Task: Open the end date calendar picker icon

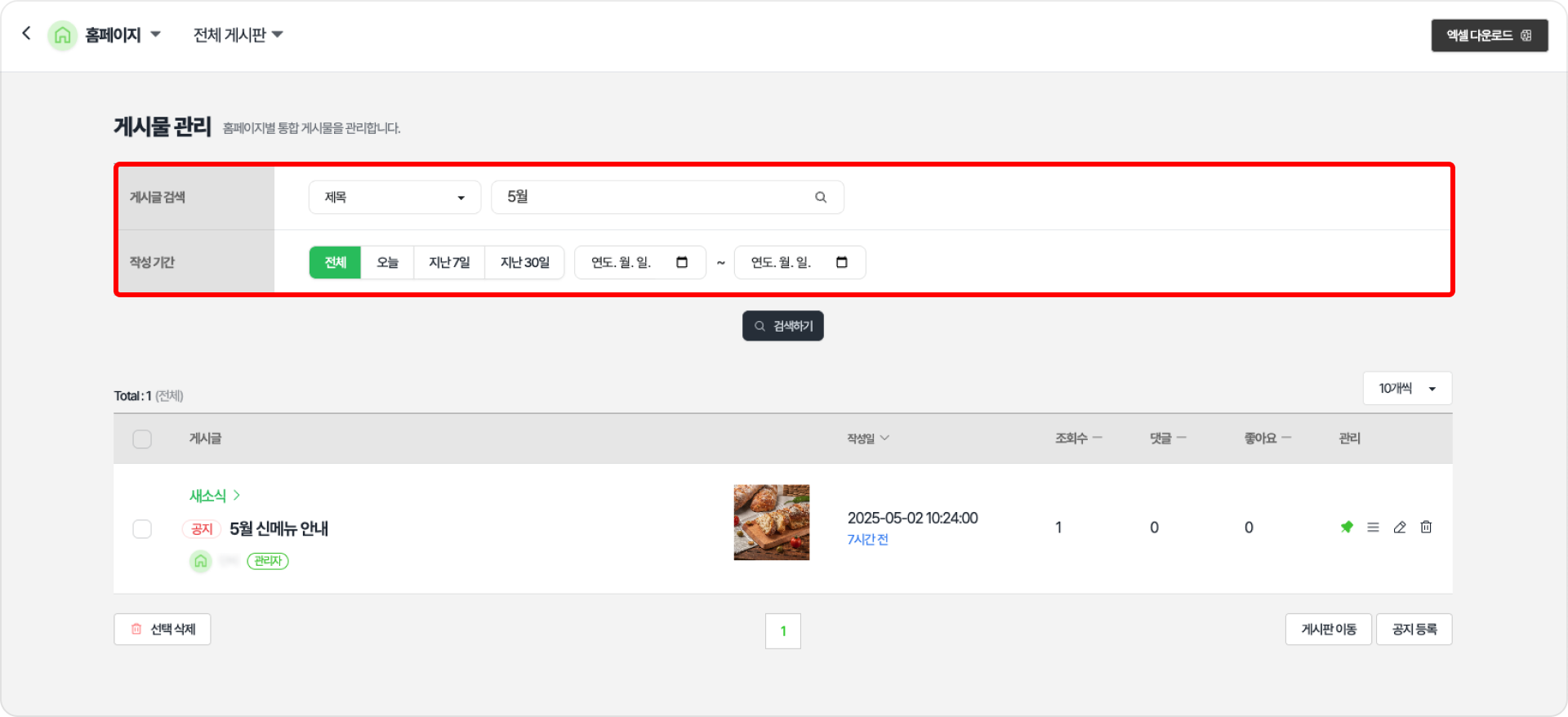Action: click(842, 262)
